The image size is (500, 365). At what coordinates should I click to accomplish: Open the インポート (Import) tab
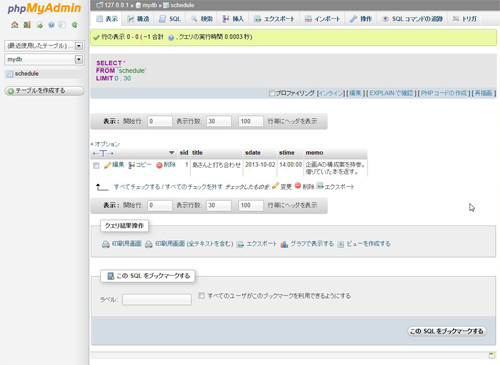(x=322, y=19)
